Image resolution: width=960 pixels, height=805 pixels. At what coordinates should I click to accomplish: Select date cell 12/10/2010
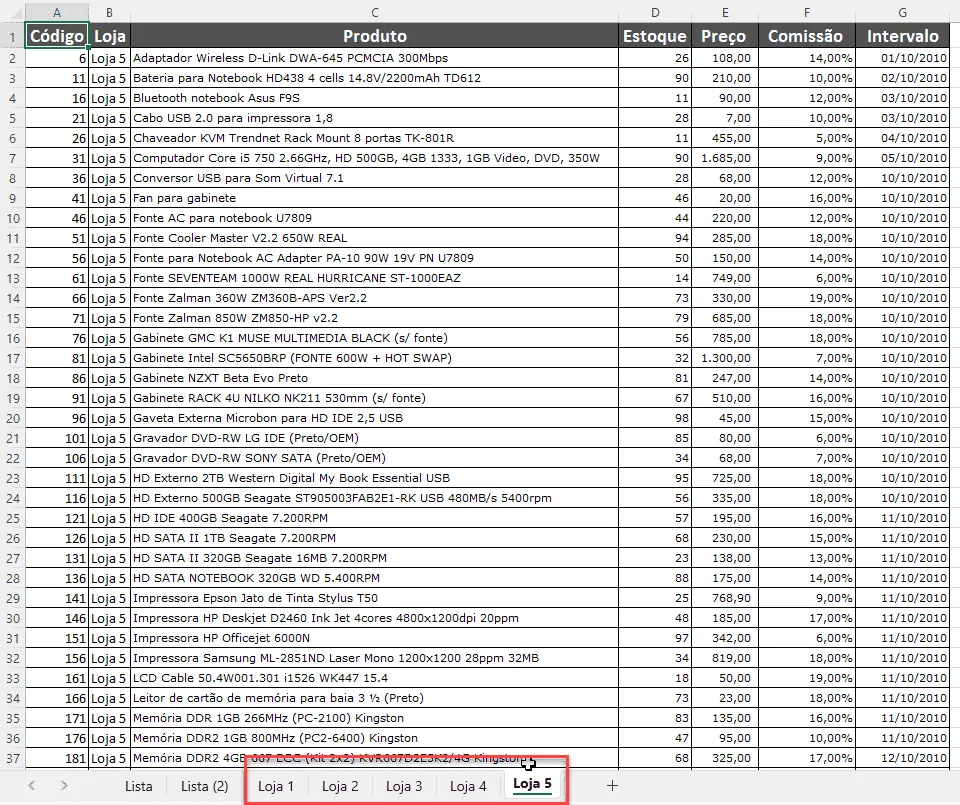pyautogui.click(x=902, y=758)
